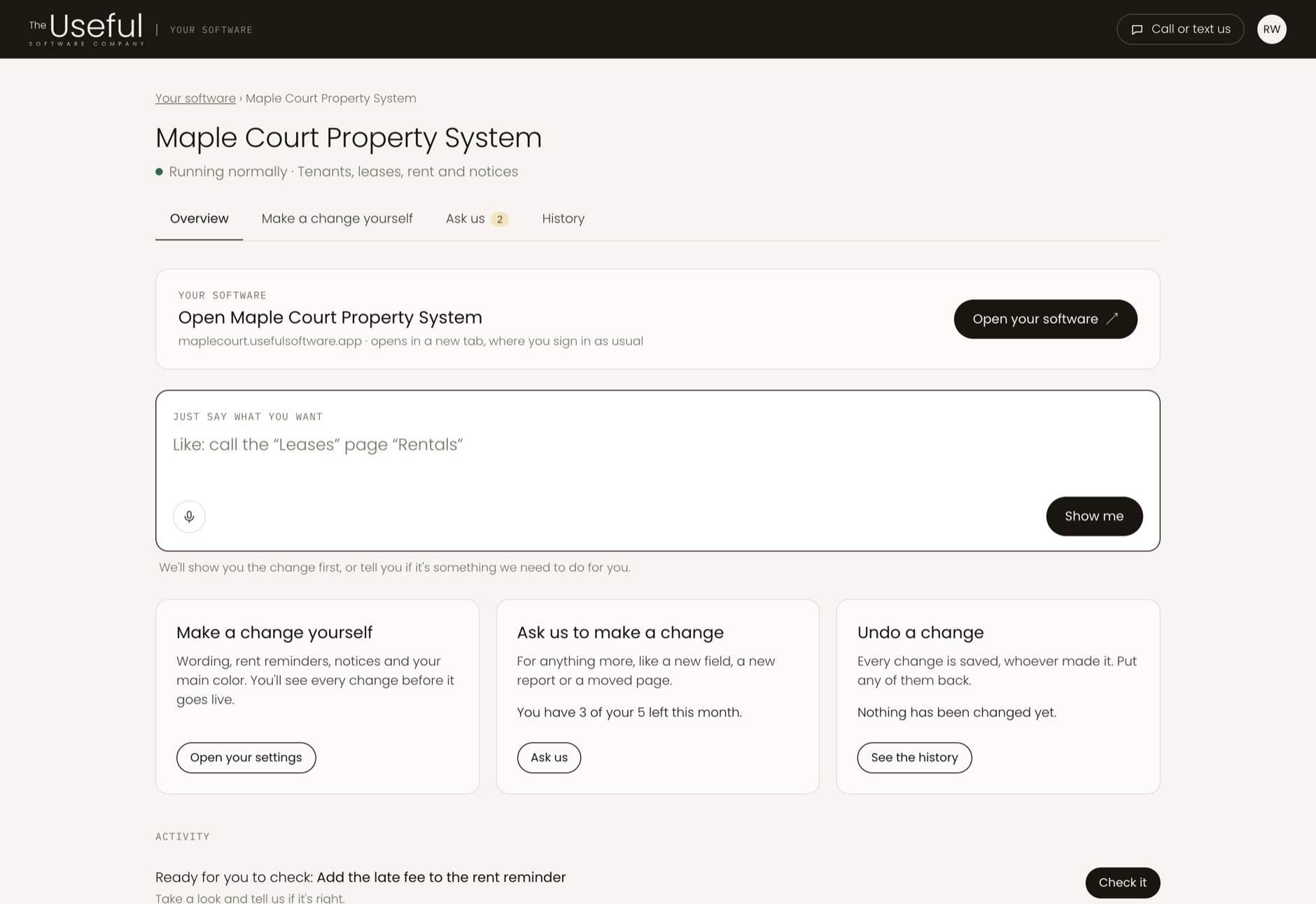
Task: Click You have 3 of your 5 left text
Action: (629, 712)
